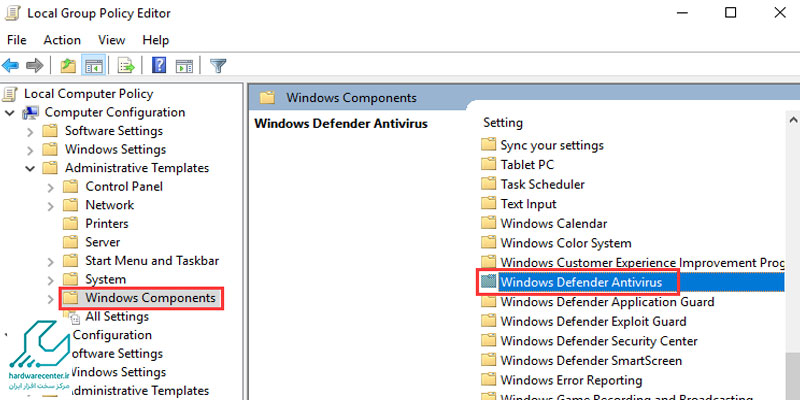Click the Setting column header
This screenshot has width=800, height=400.
(x=503, y=122)
